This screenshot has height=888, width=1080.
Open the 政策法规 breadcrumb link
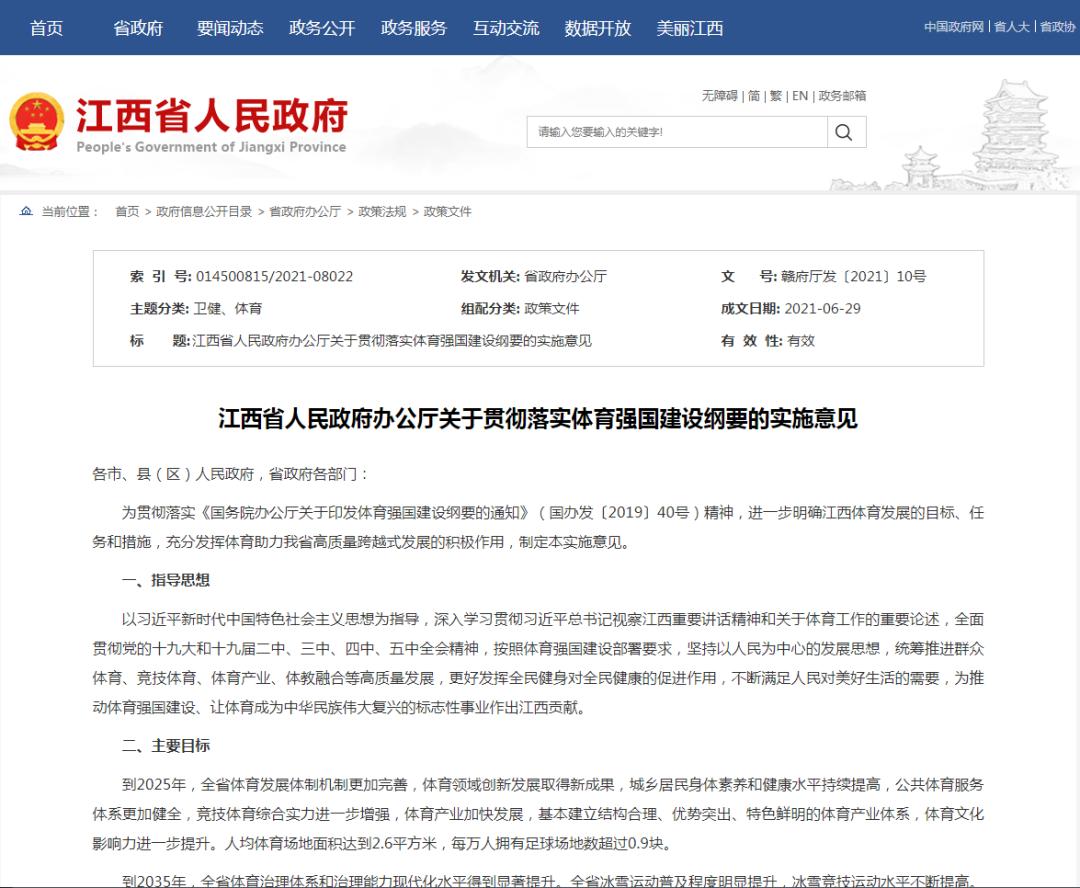(382, 211)
